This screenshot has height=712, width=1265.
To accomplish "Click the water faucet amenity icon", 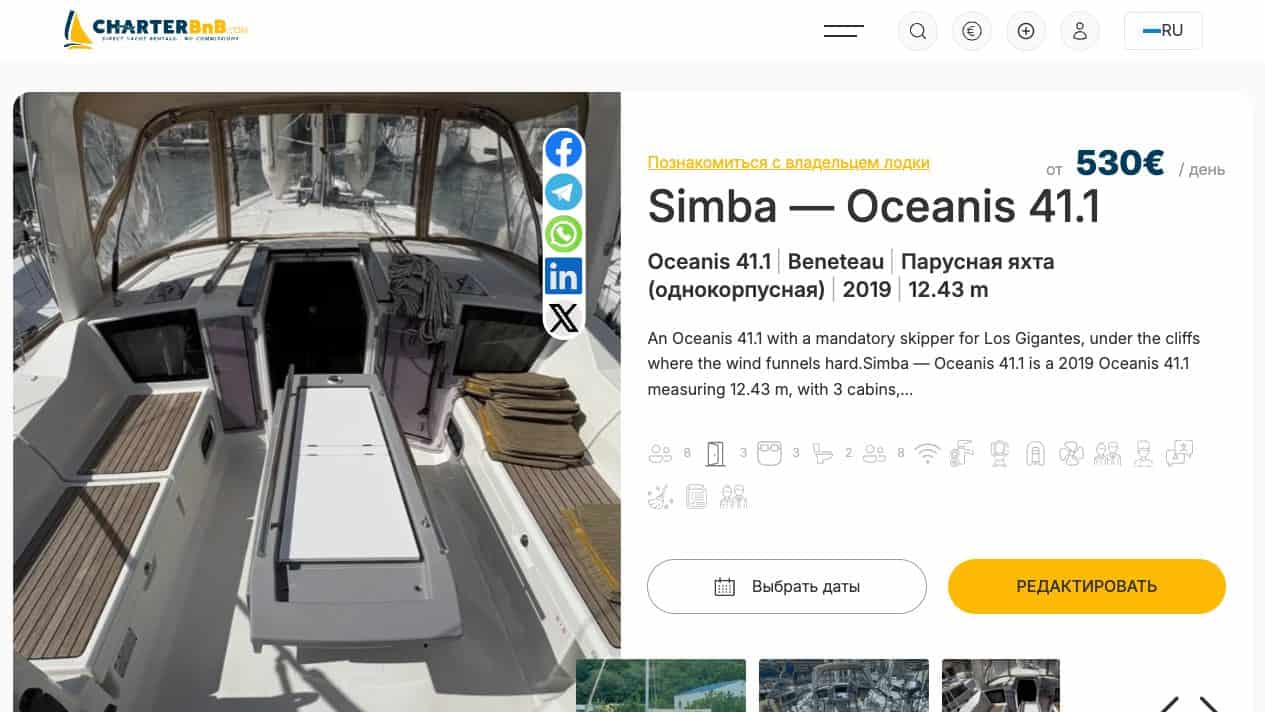I will [x=962, y=454].
